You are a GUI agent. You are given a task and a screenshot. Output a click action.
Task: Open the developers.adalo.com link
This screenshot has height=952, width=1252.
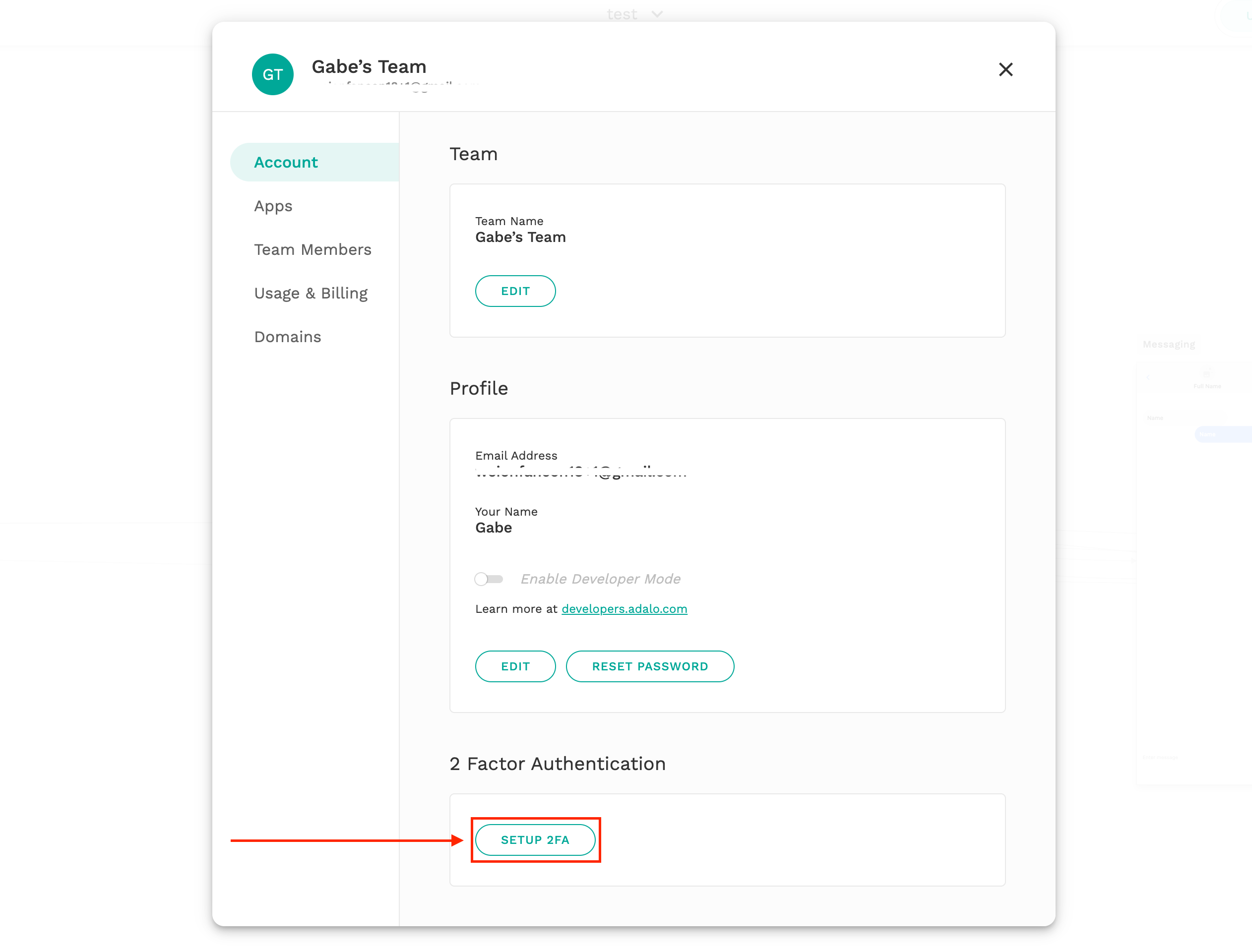pyautogui.click(x=624, y=608)
